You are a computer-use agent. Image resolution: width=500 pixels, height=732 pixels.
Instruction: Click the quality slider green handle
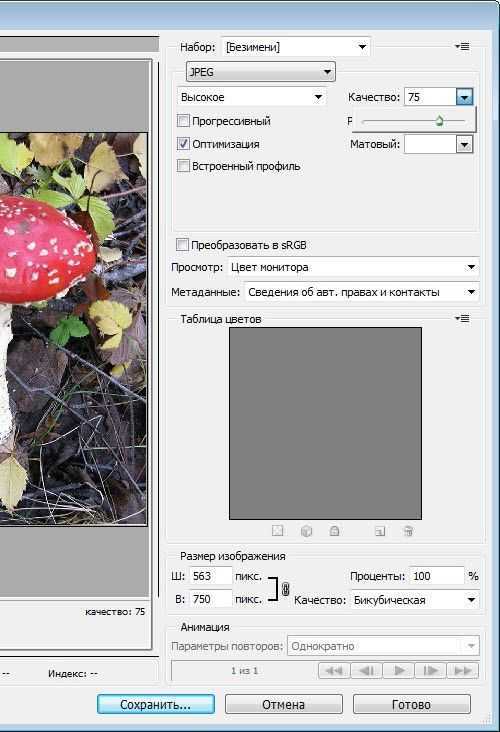439,121
